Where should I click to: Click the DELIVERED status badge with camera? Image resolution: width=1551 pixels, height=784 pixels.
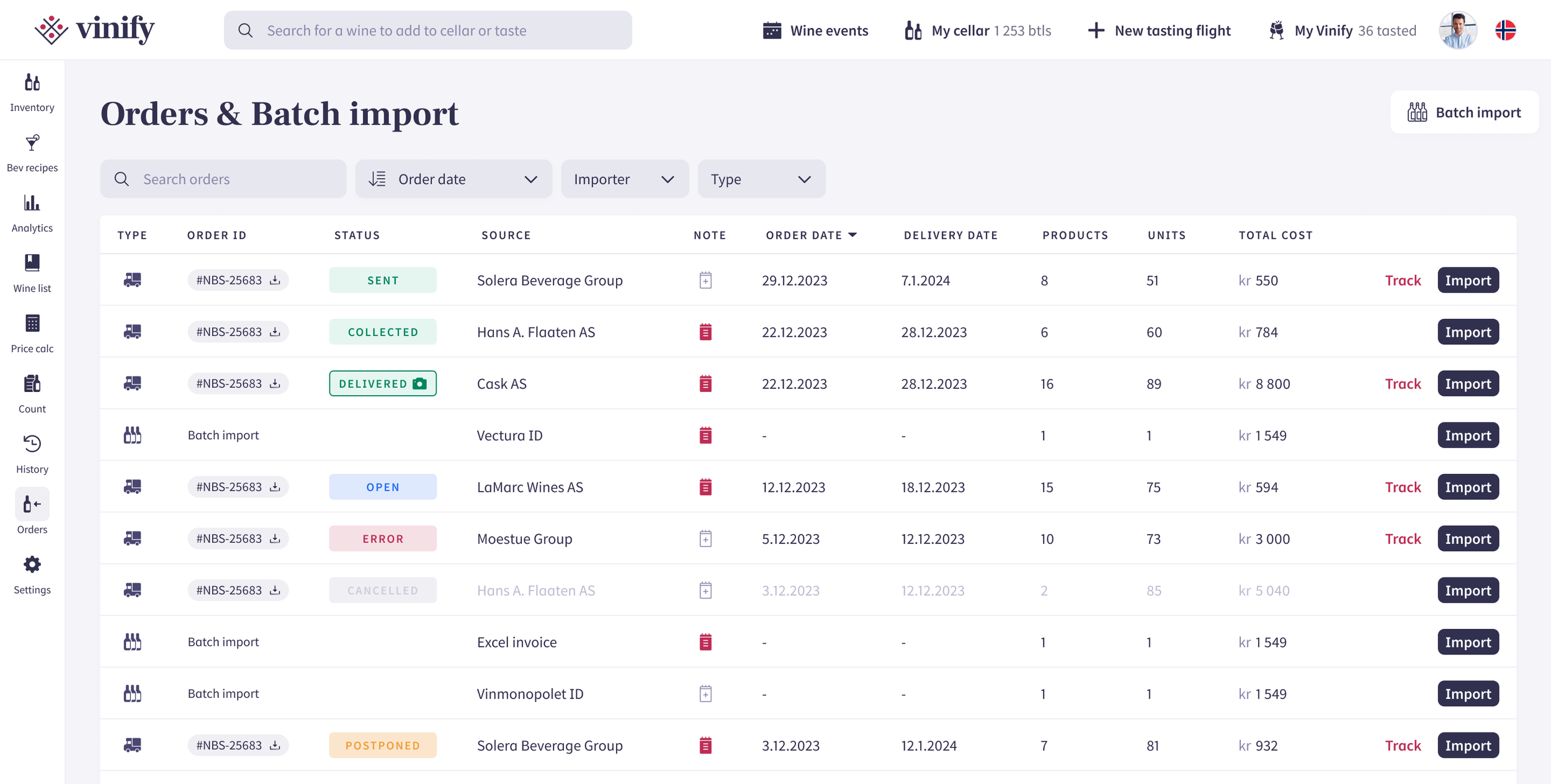click(x=383, y=383)
